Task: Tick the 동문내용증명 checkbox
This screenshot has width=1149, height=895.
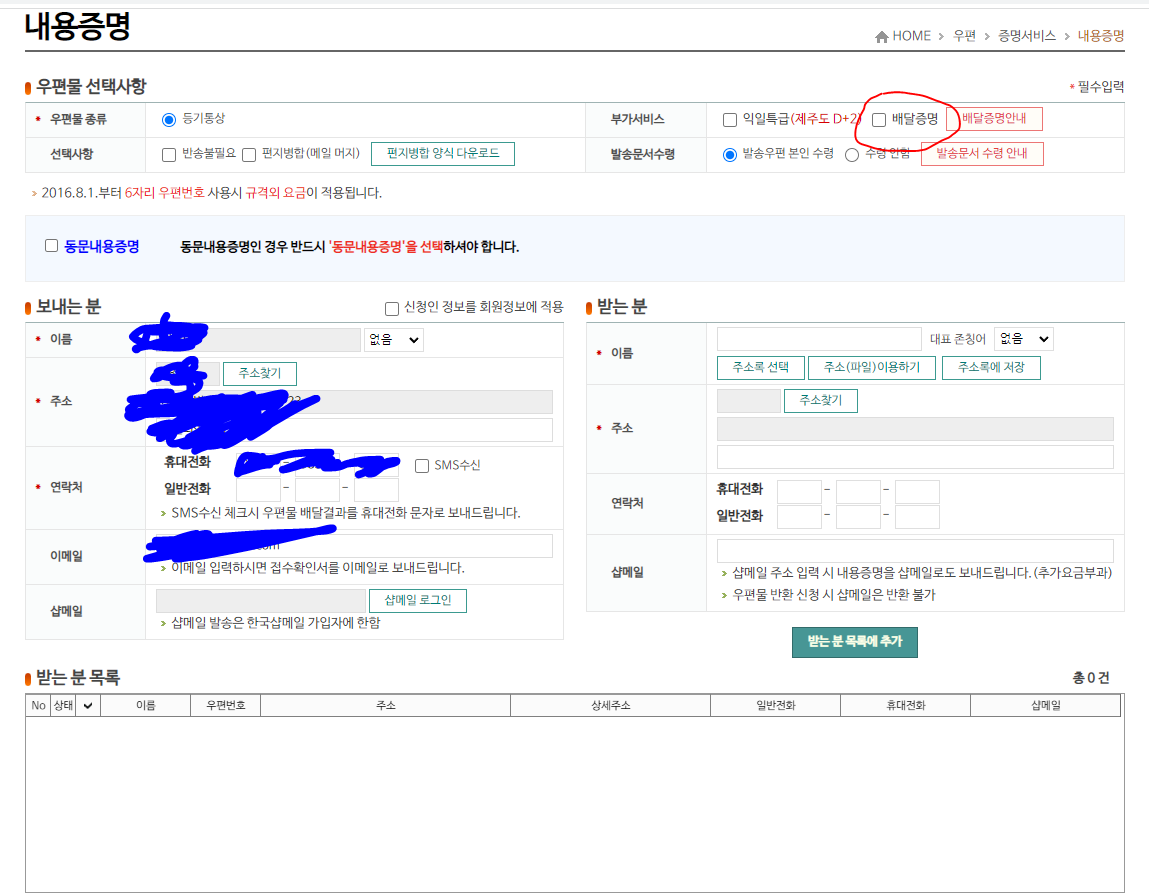Action: [51, 246]
